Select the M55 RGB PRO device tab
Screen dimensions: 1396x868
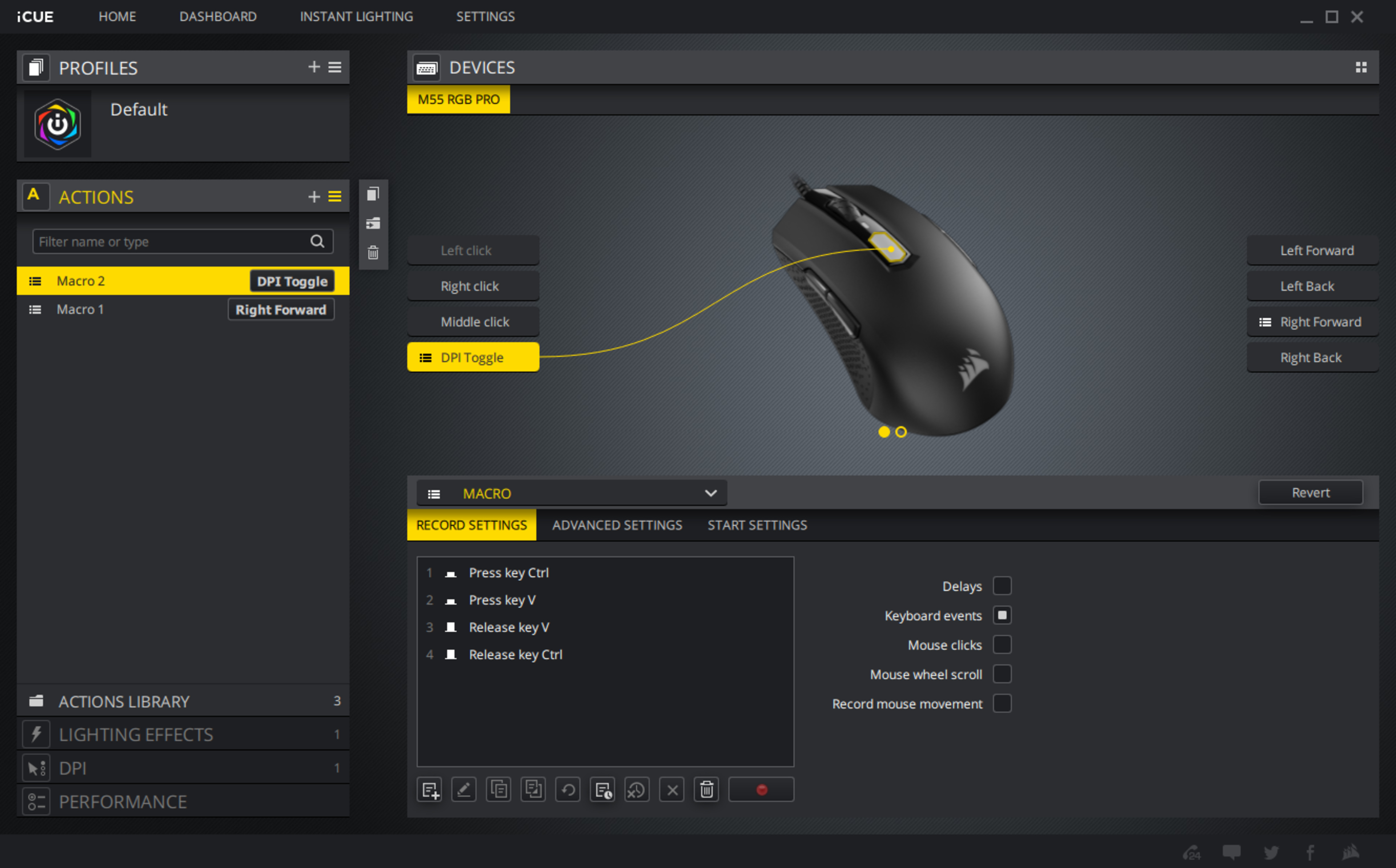(459, 99)
